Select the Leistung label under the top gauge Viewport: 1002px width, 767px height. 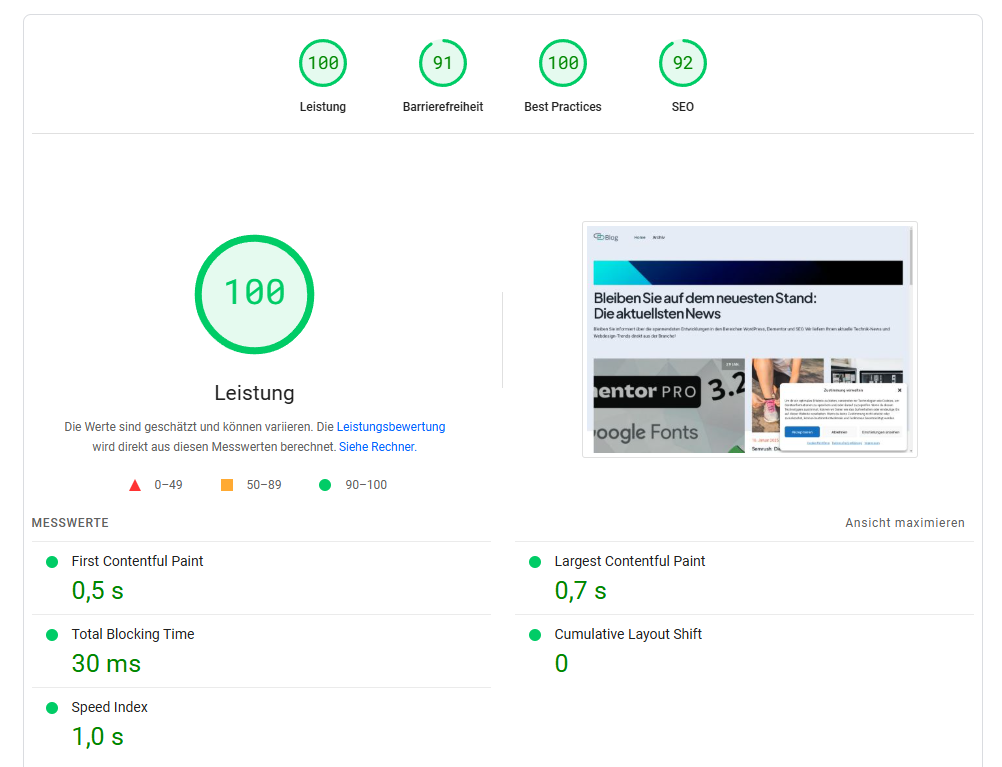tap(322, 106)
